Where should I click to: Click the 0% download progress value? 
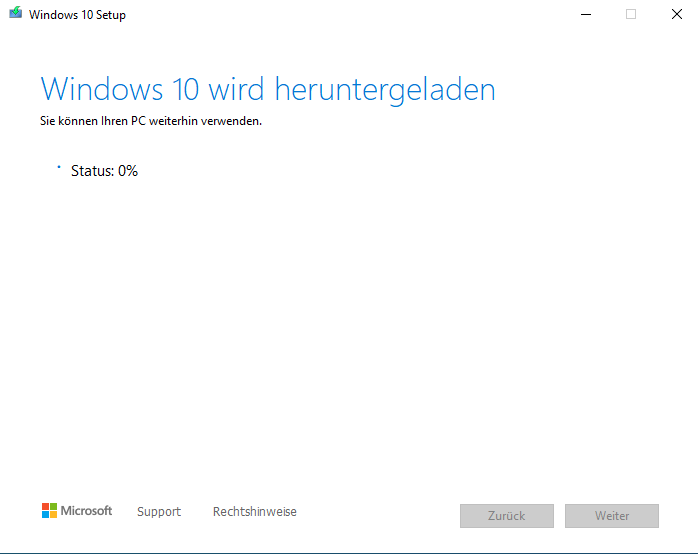tap(128, 171)
